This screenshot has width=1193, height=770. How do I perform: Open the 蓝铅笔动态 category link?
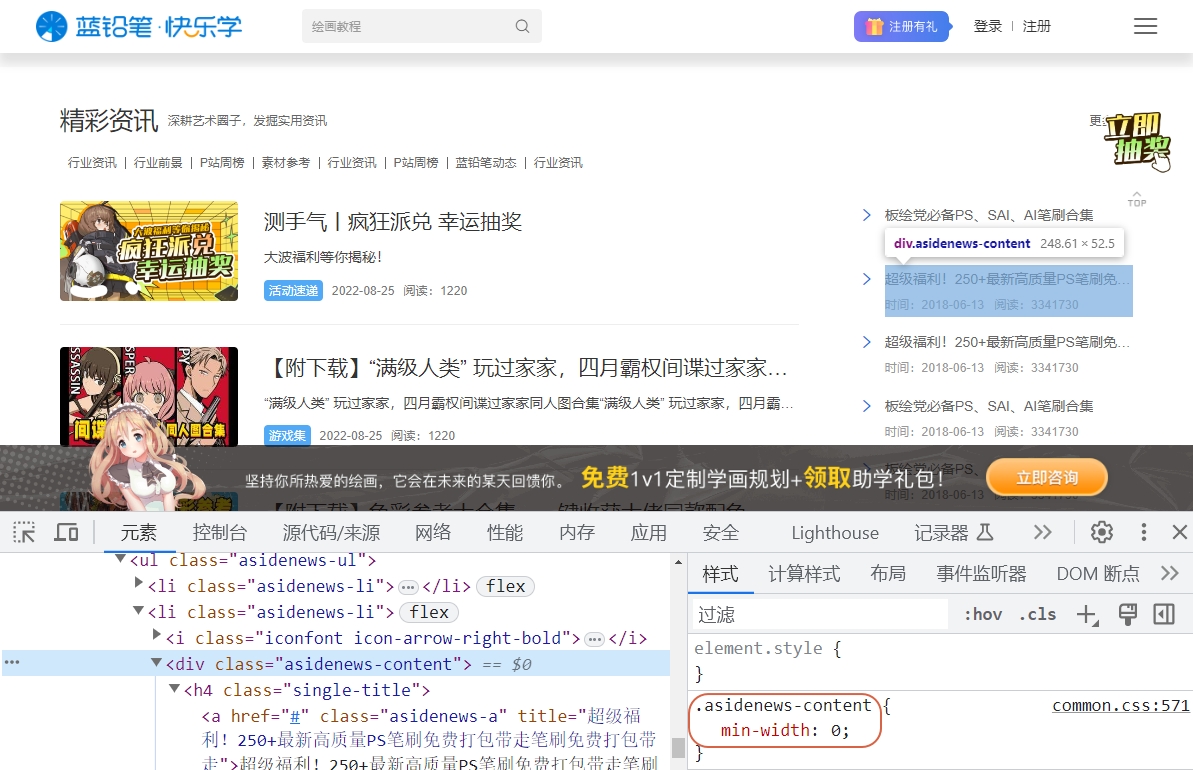[x=486, y=163]
